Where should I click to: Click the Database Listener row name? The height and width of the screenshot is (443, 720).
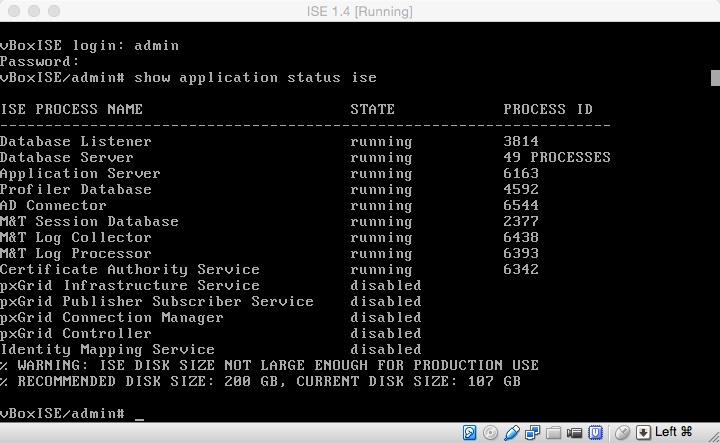[x=76, y=141]
